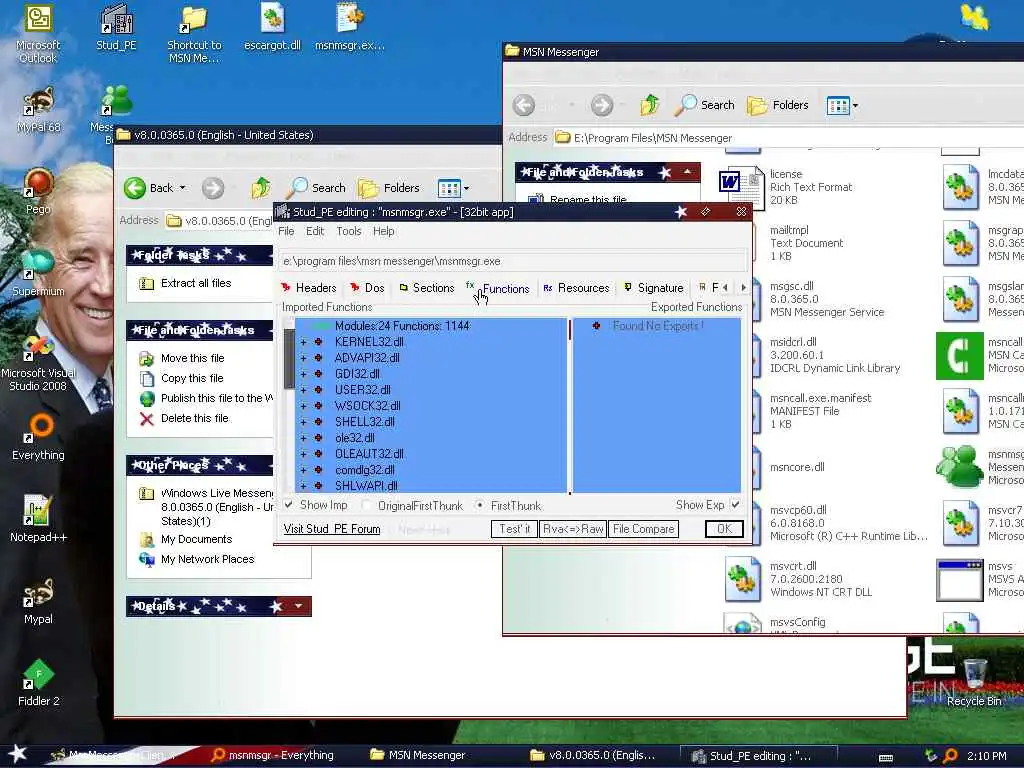Open Microsoft Outlook desktop icon

point(38,33)
